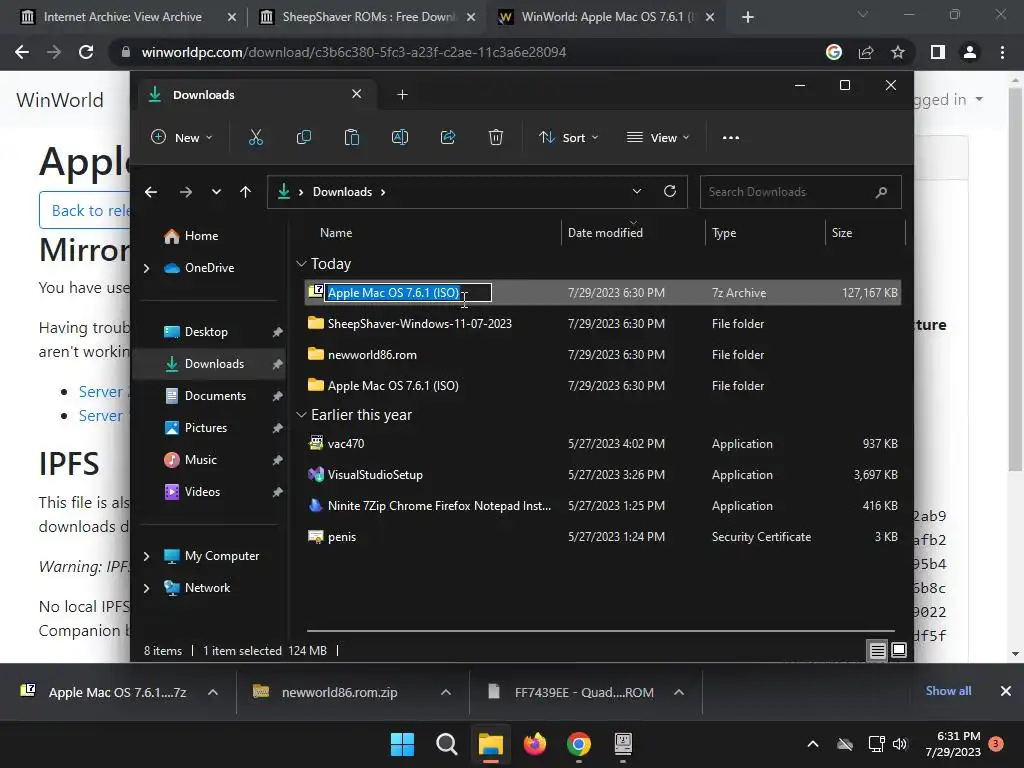Viewport: 1024px width, 768px height.
Task: Reload the Chrome page
Action: click(86, 52)
